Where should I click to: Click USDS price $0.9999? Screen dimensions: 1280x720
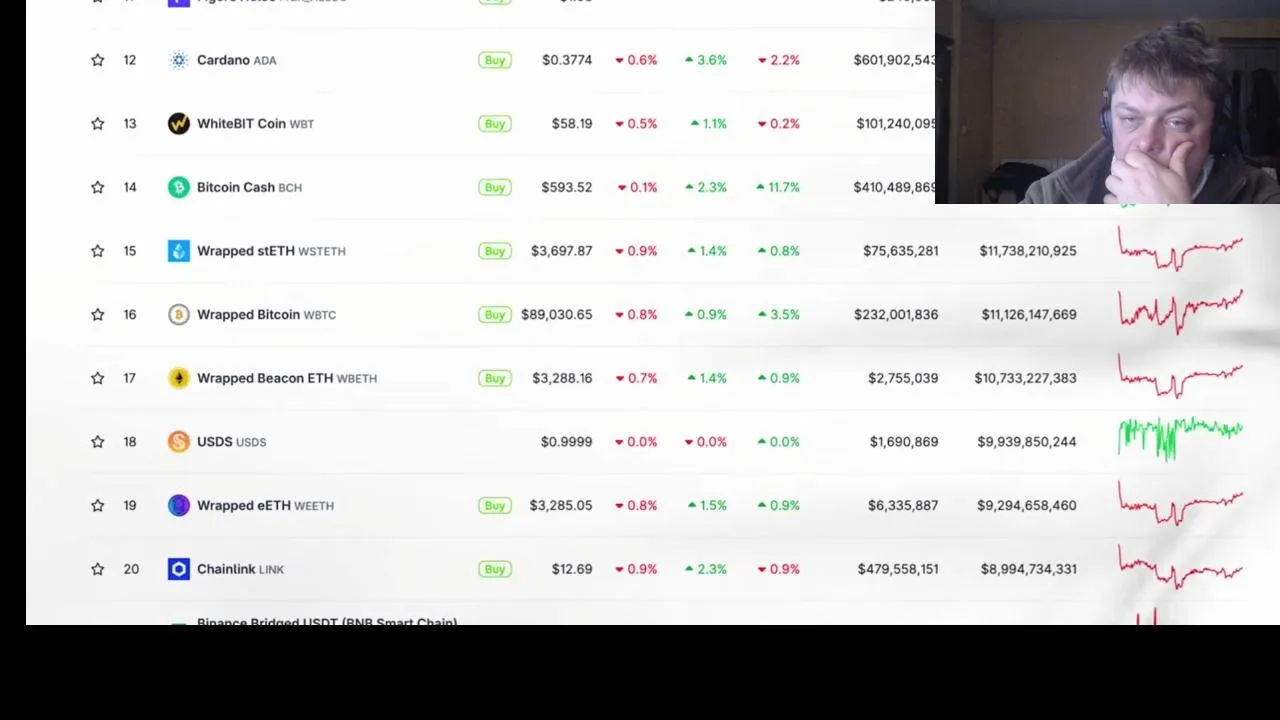[567, 442]
